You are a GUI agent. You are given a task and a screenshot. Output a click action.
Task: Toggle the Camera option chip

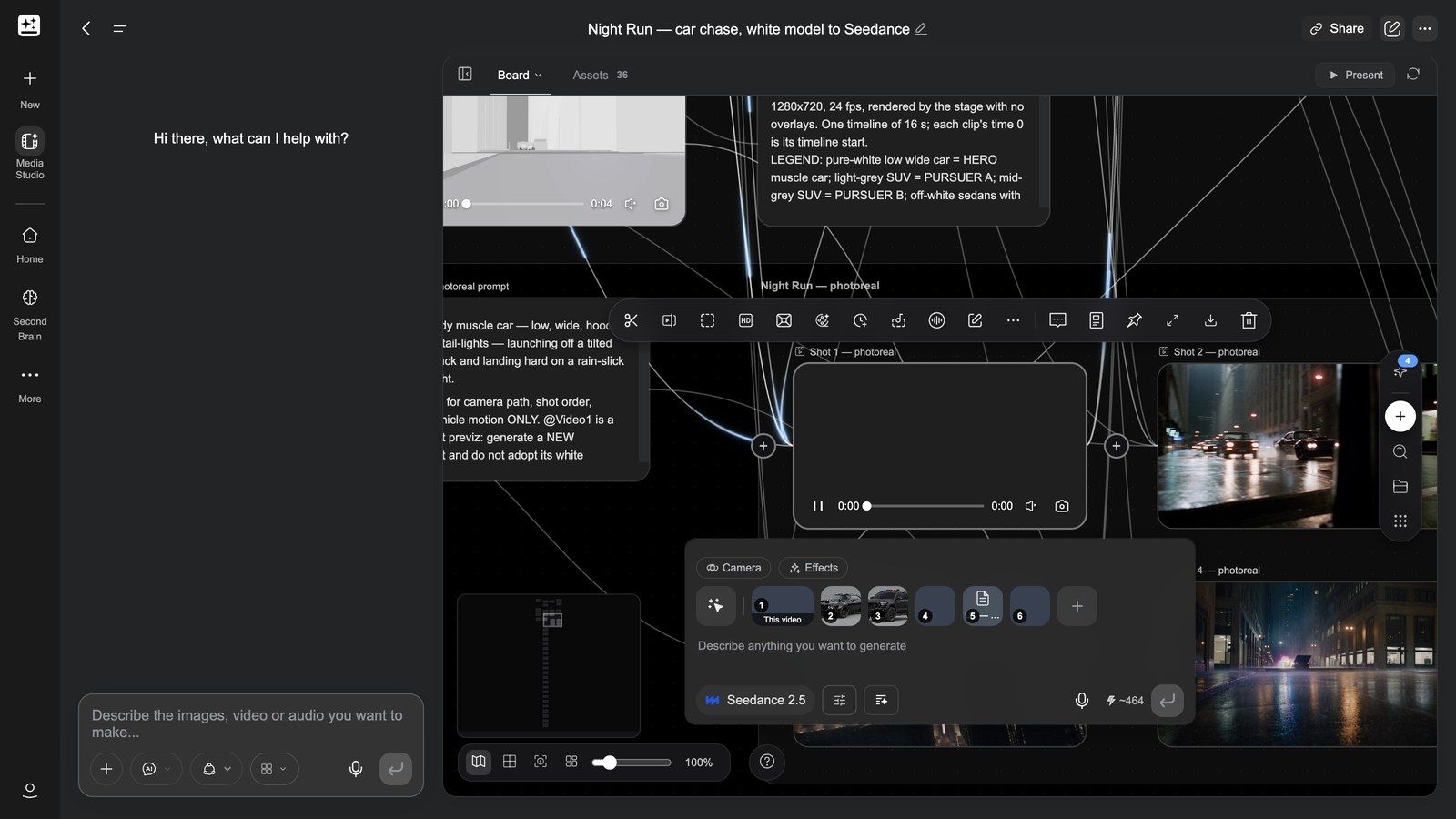(x=733, y=568)
